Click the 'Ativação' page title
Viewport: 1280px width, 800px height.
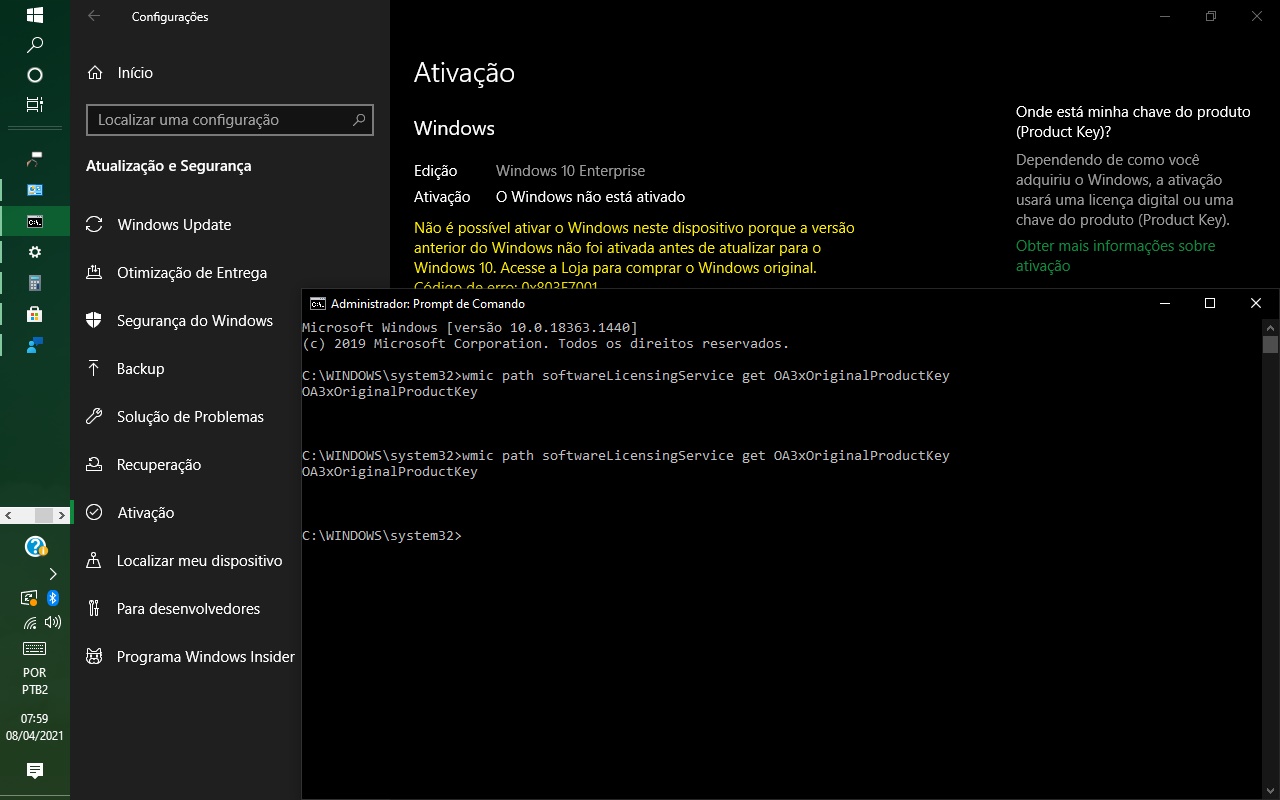tap(464, 73)
